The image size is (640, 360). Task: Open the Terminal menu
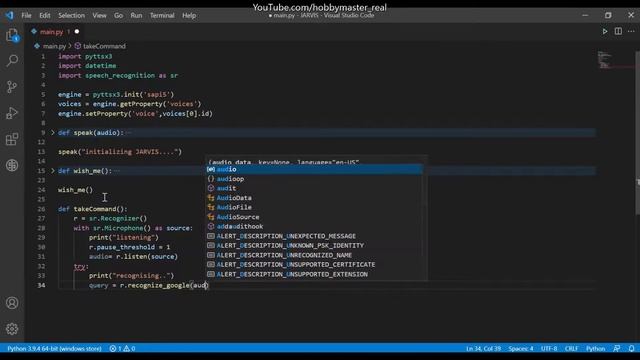[x=162, y=16]
